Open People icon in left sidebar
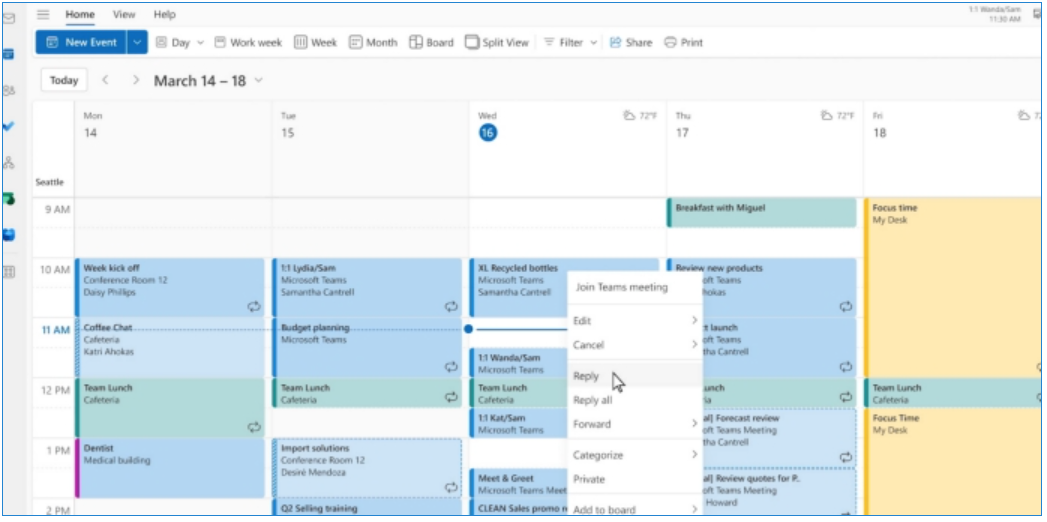1047x522 pixels. 9,91
